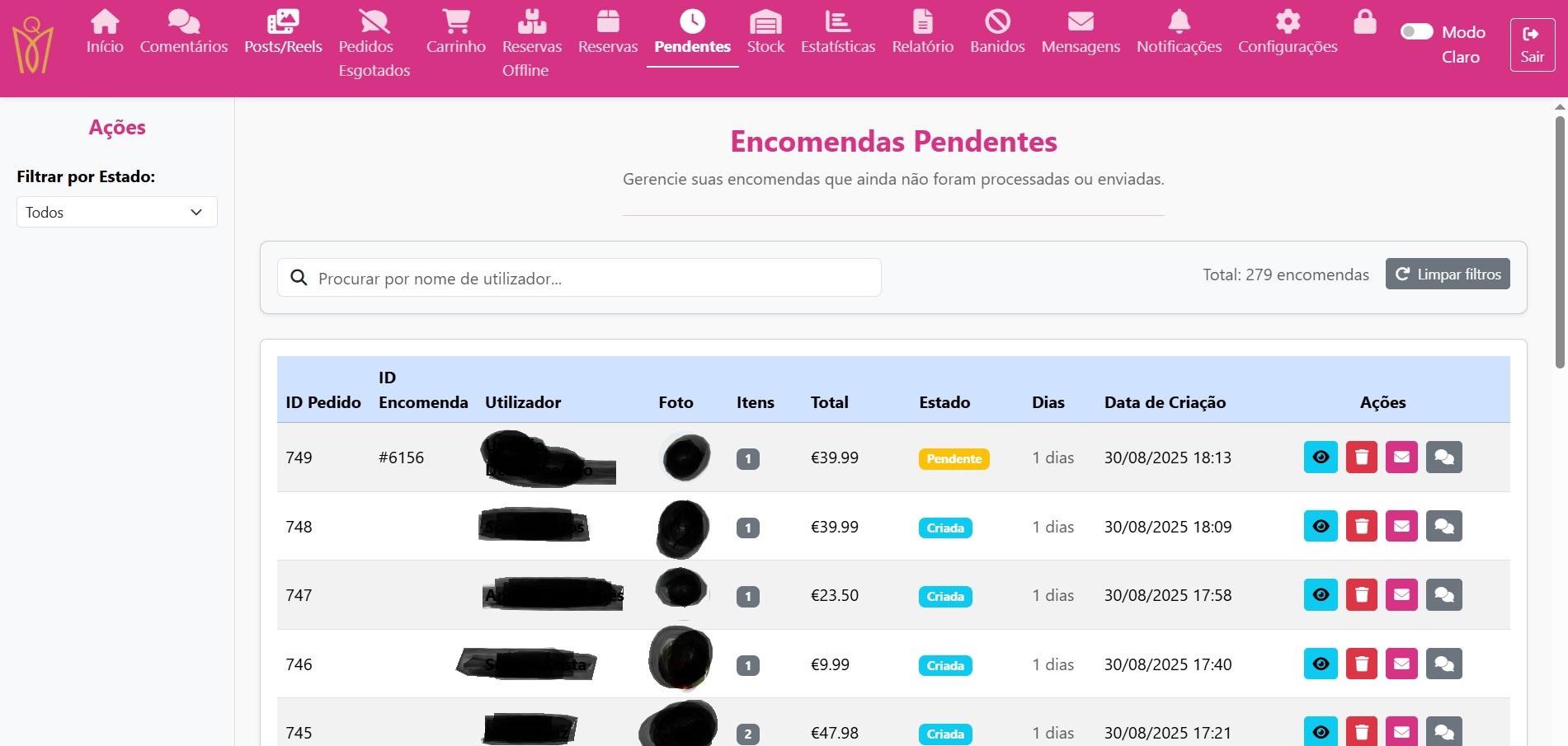Click the logo icon in header
1568x746 pixels.
(33, 46)
